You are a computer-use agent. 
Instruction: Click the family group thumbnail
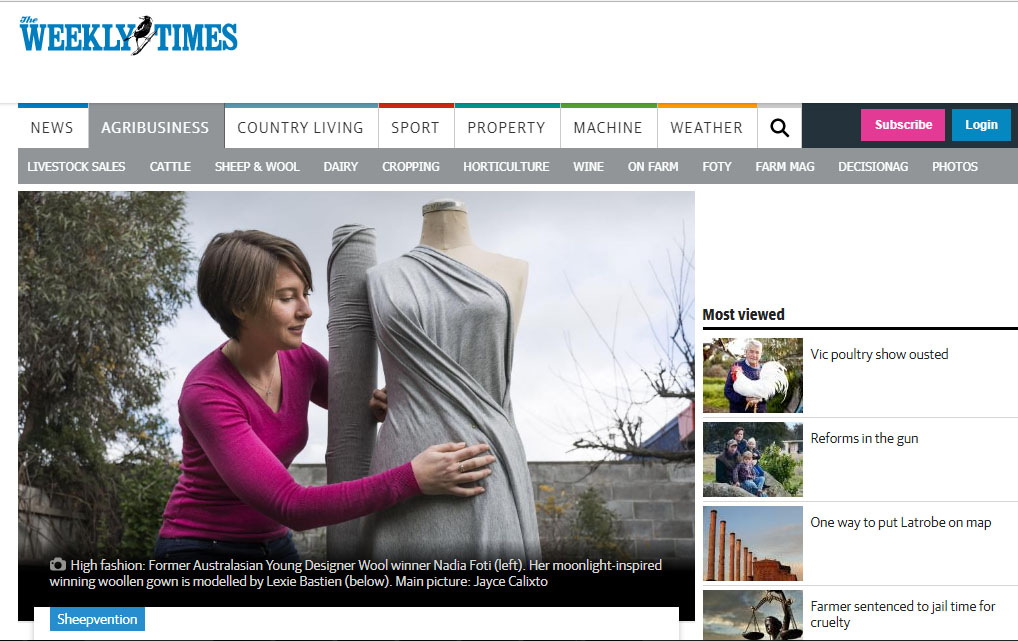point(752,459)
